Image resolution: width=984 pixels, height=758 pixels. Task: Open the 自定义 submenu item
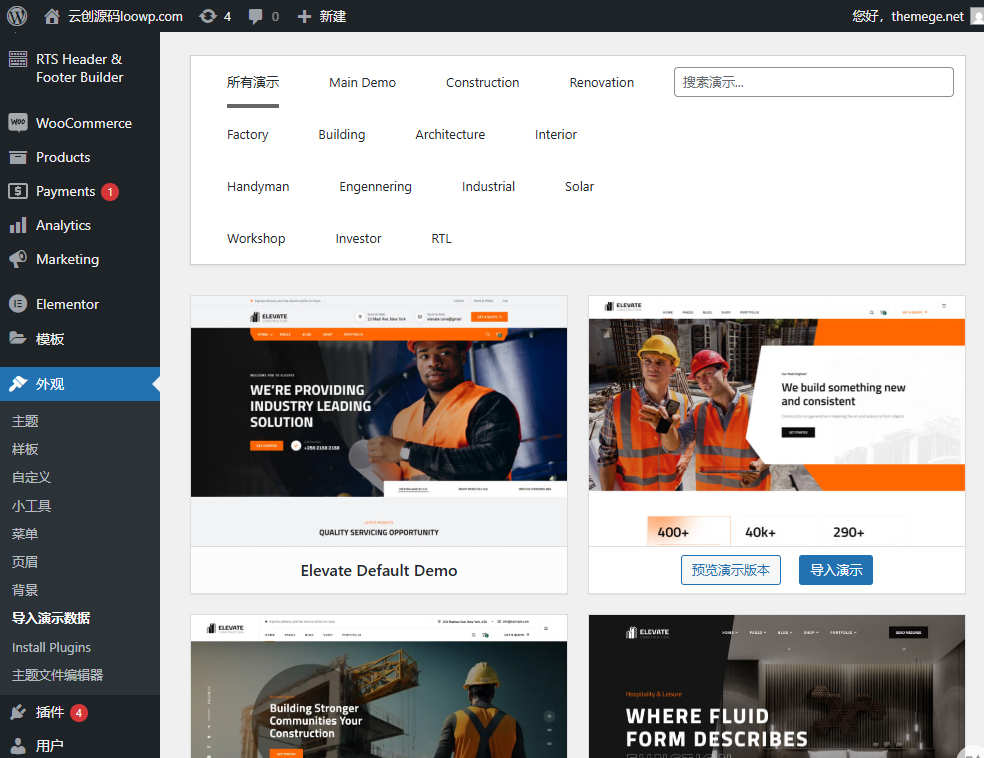click(31, 478)
